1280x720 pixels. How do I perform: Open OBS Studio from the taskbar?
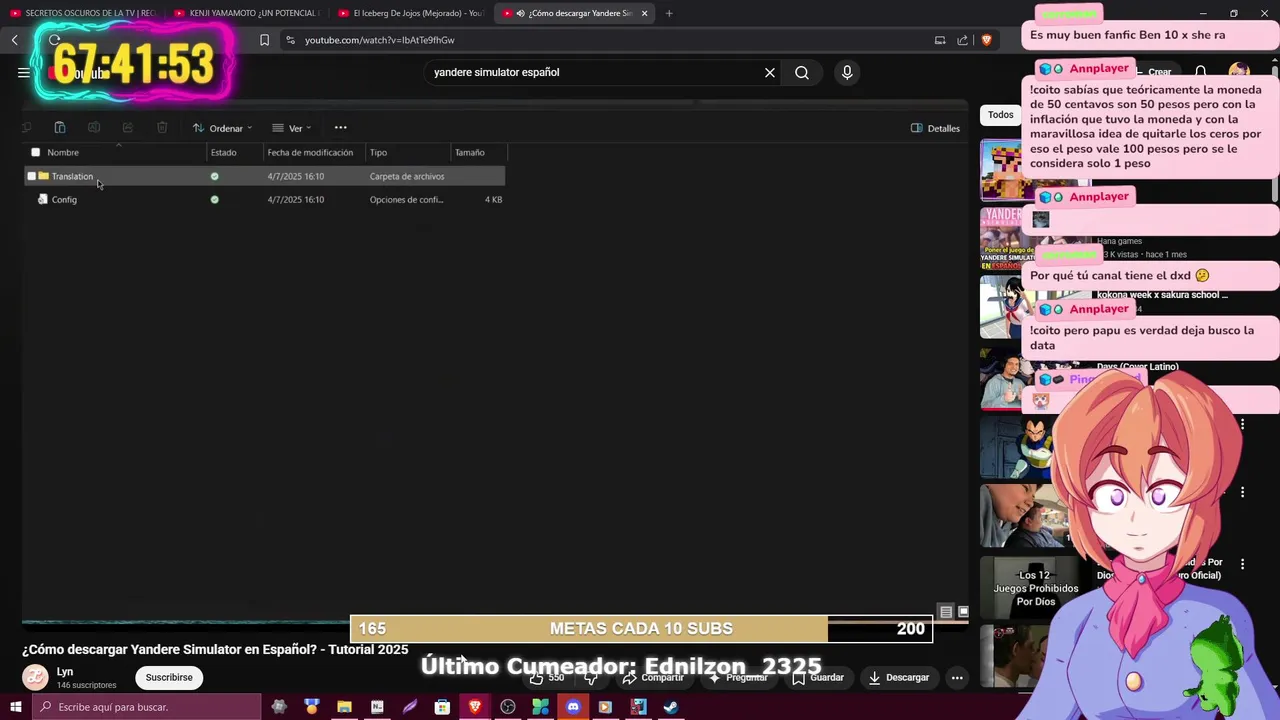[x=508, y=707]
